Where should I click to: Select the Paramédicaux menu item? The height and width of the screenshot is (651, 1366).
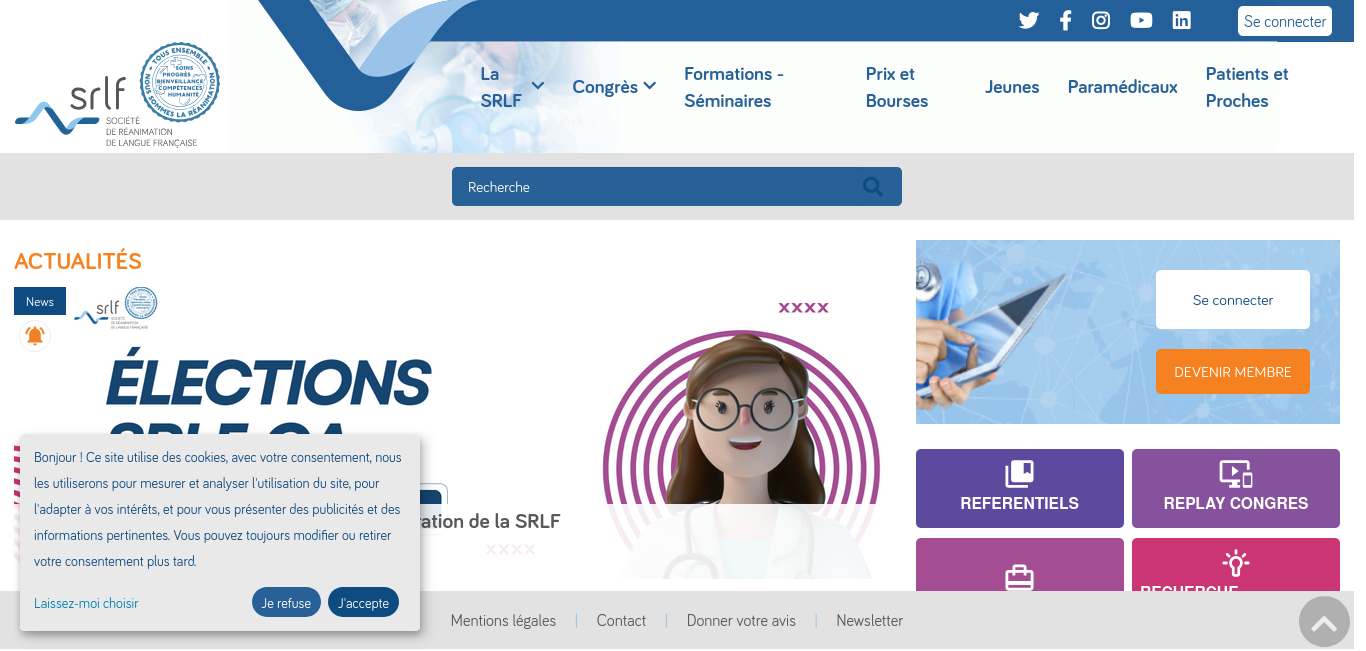1123,87
